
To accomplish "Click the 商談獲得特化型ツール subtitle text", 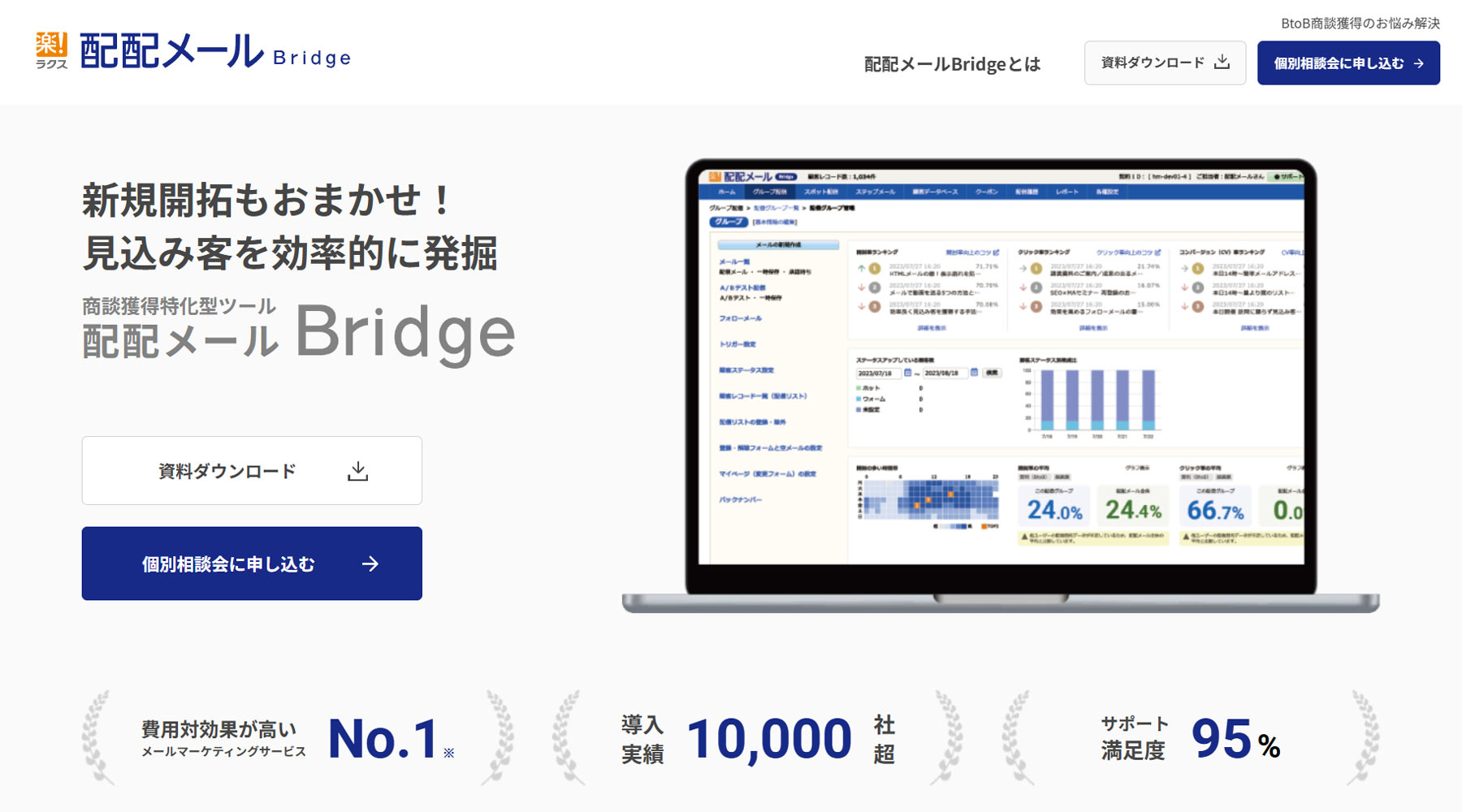I will coord(179,306).
